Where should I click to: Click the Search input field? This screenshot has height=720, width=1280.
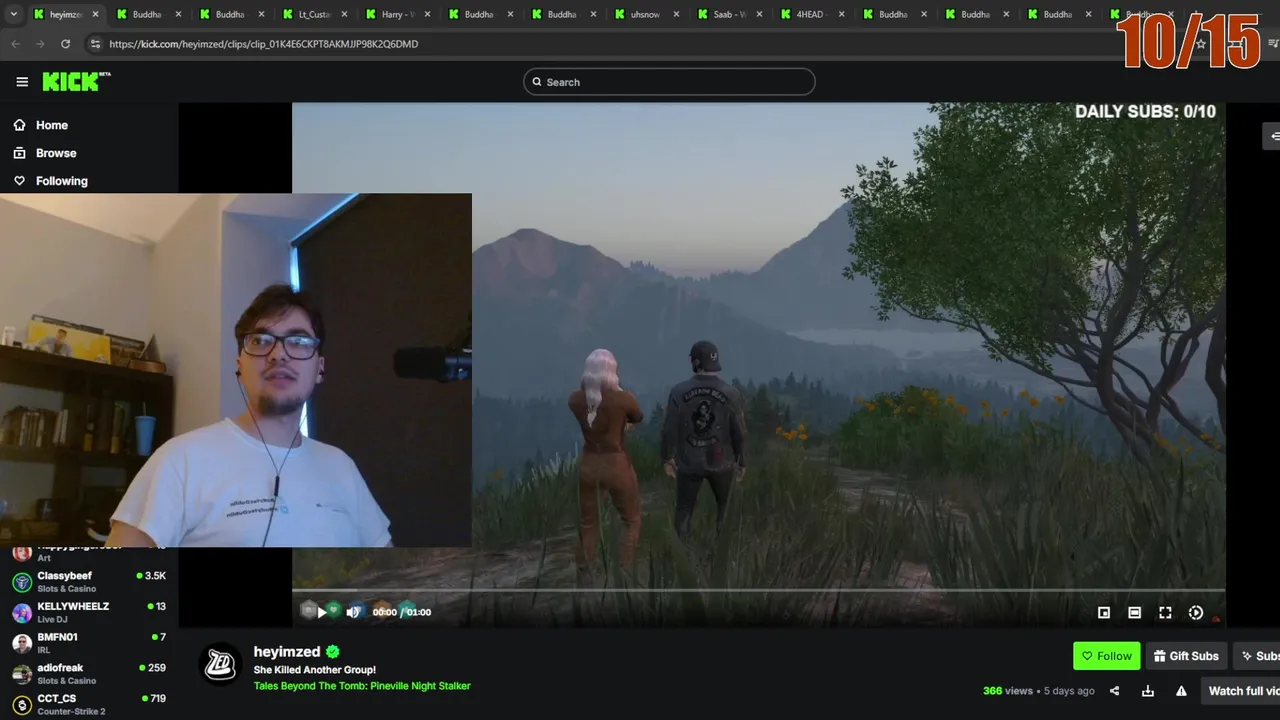tap(669, 82)
